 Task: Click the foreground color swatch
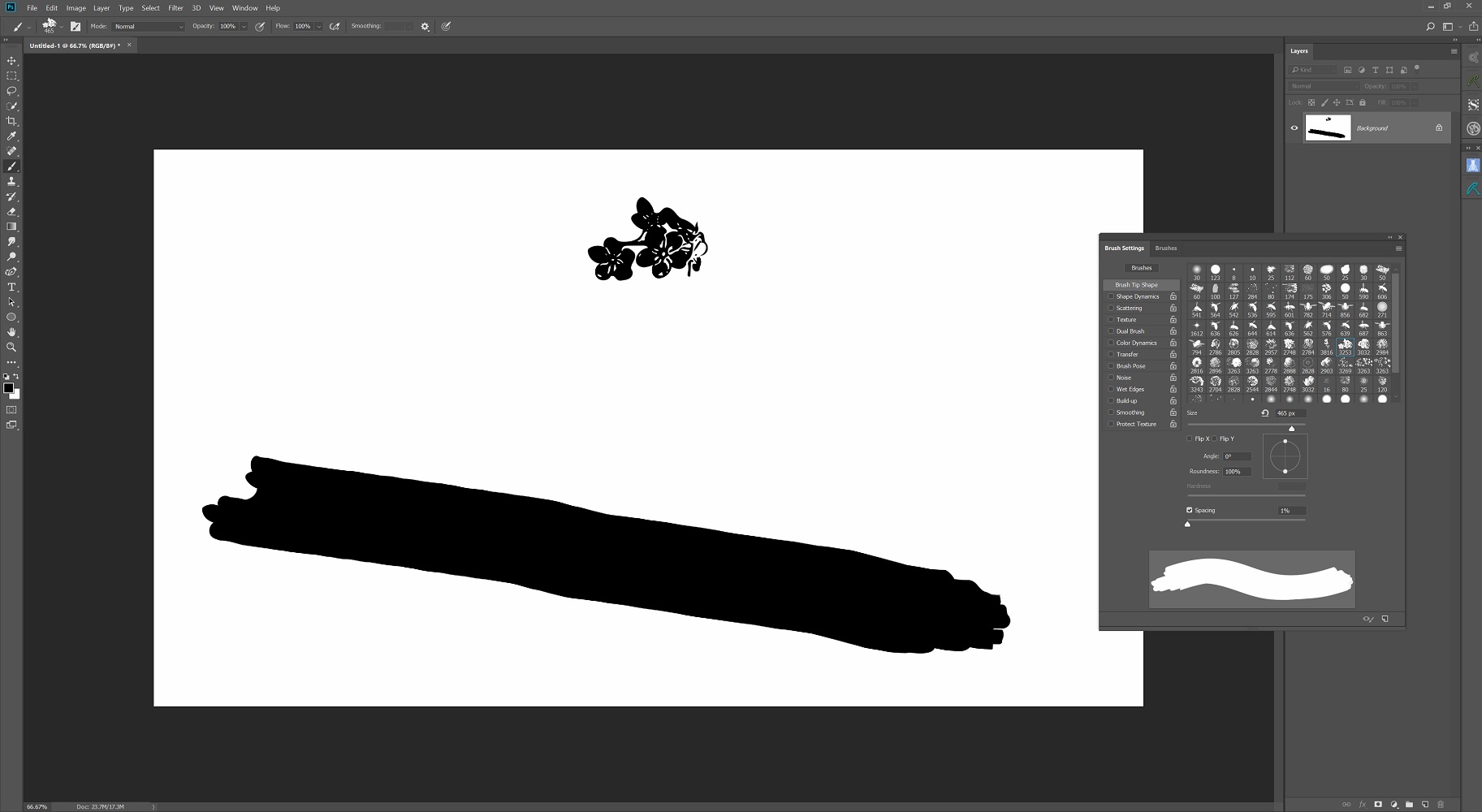(8, 388)
